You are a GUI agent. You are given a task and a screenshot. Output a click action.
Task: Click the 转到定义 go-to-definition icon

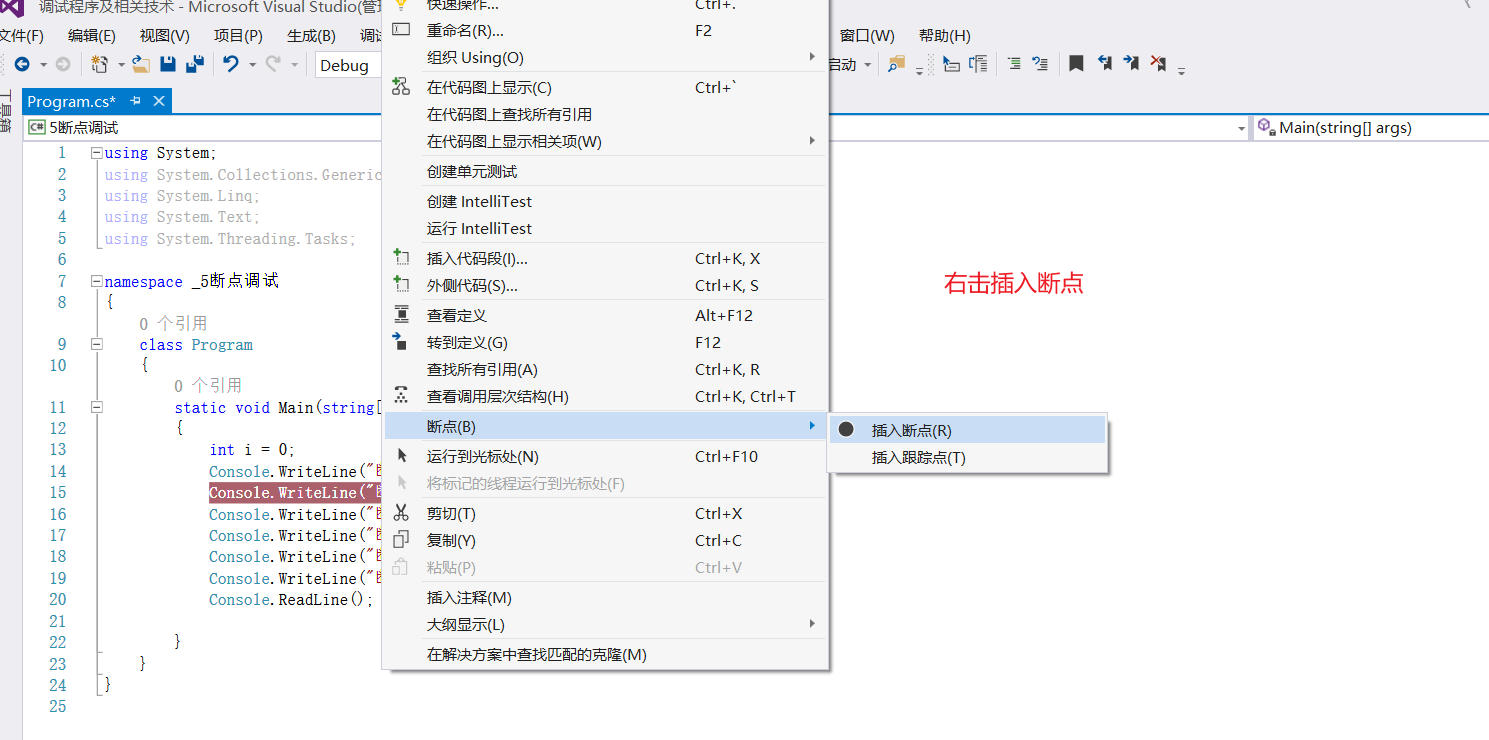tap(402, 340)
